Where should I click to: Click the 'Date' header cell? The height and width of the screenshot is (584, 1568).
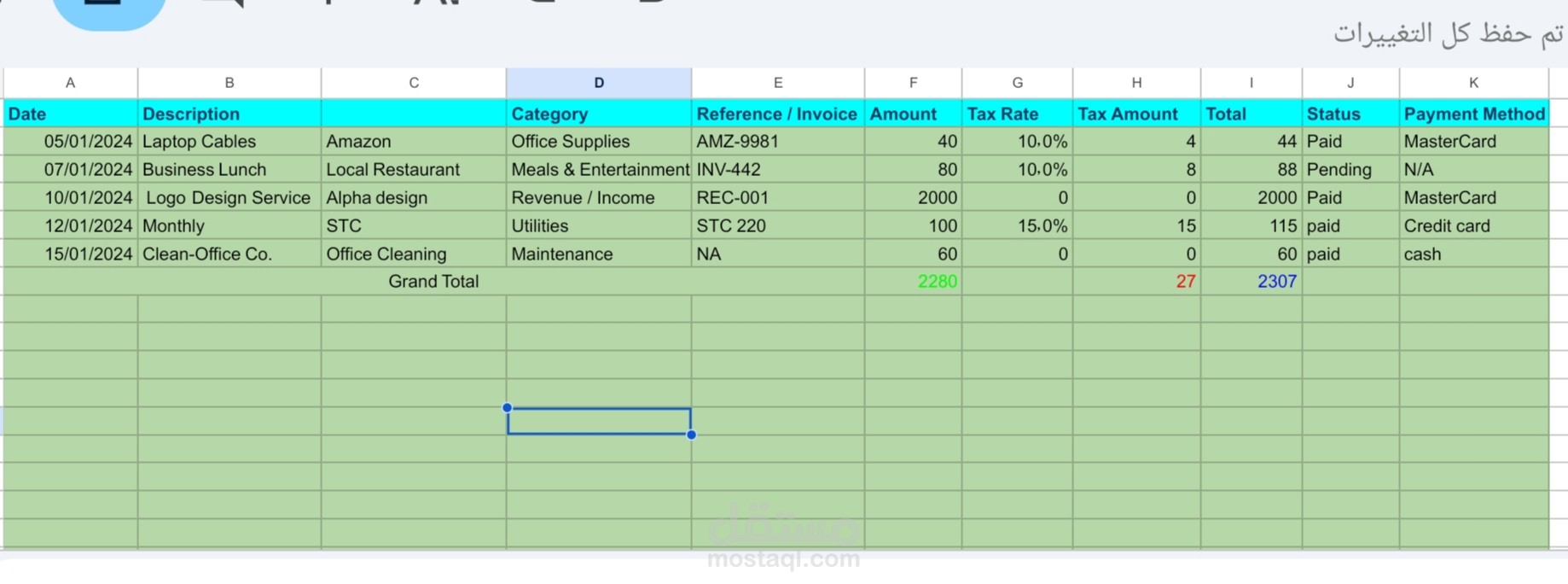[x=71, y=114]
